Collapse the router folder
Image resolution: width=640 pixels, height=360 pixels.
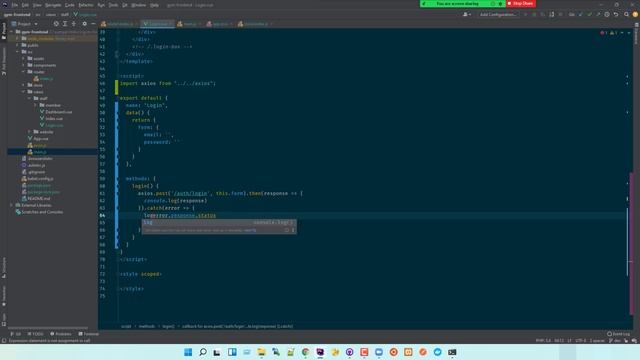click(23, 71)
